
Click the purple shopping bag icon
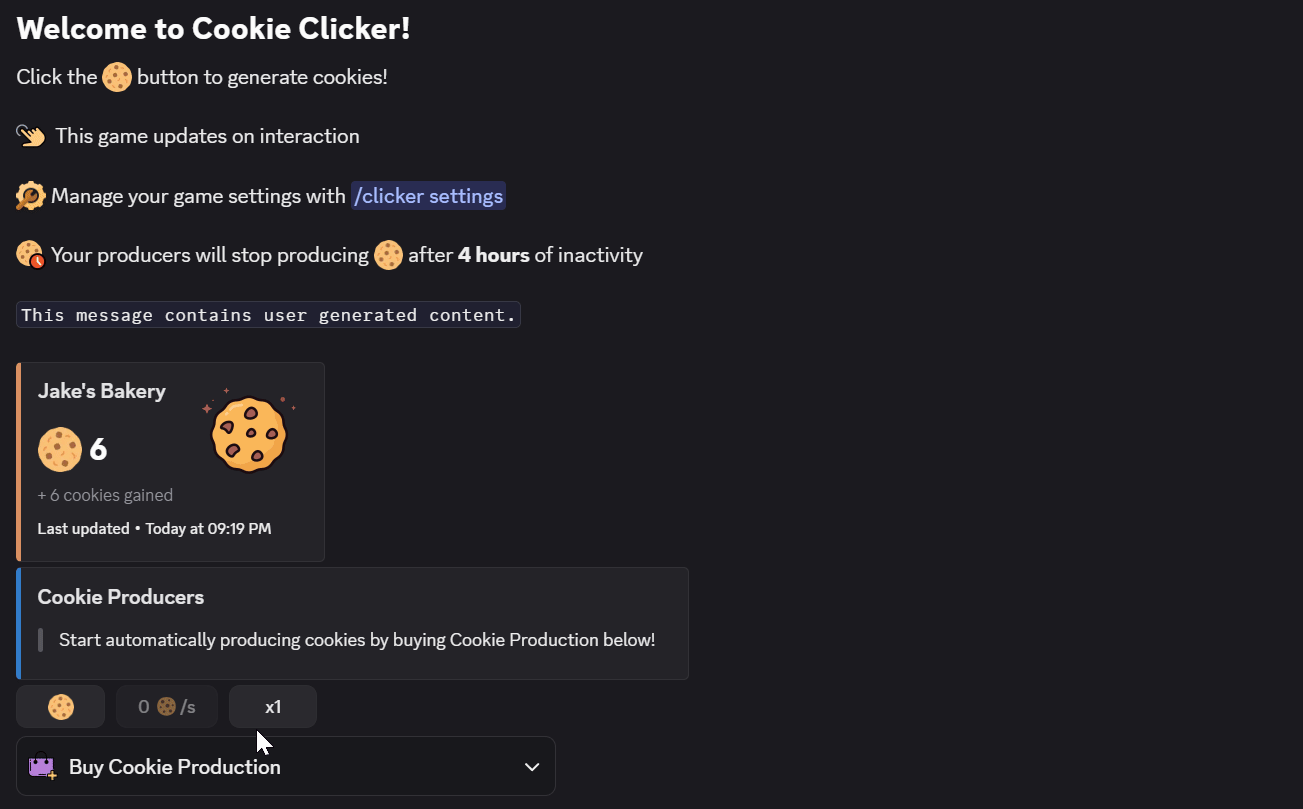coord(43,766)
